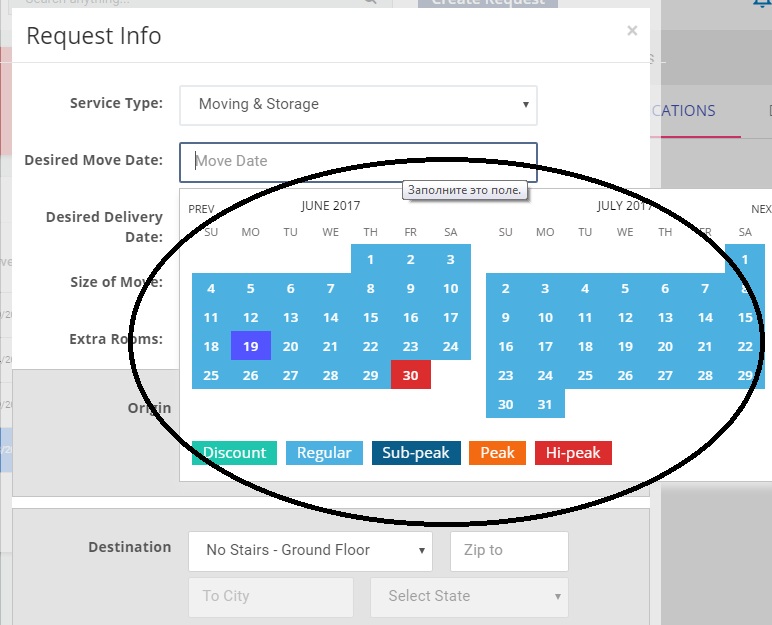
Task: Pick the hi-peak date June 30
Action: (411, 375)
